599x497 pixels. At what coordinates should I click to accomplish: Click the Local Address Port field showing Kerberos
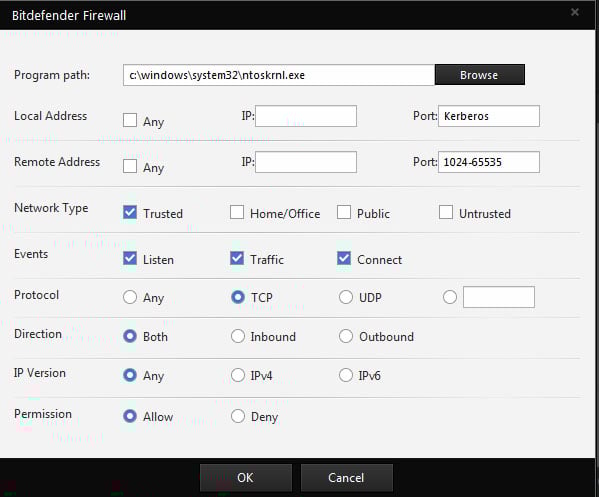point(489,116)
